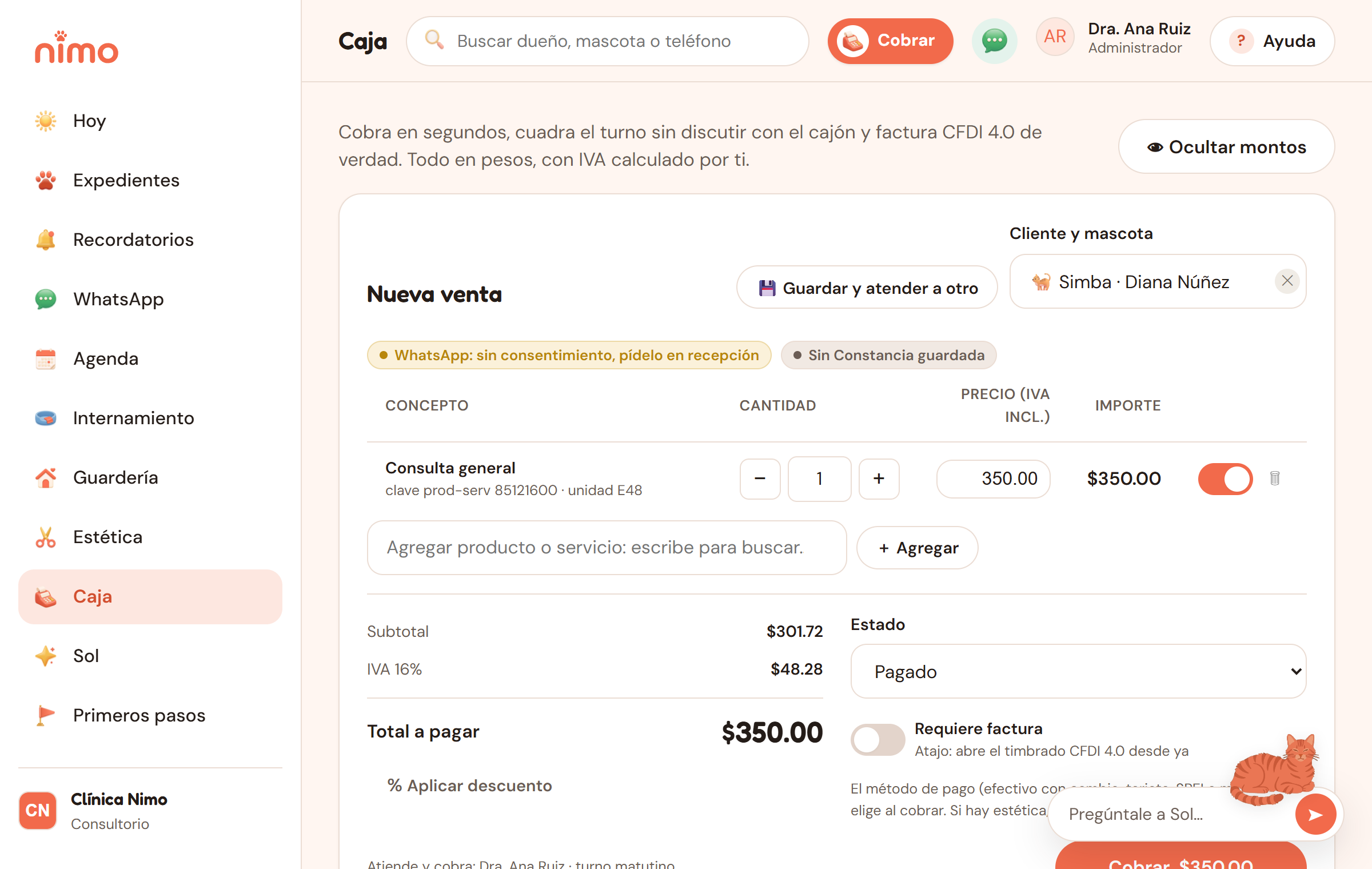Viewport: 1372px width, 869px height.
Task: Focus the Agregar producto o servicio field
Action: (x=607, y=548)
